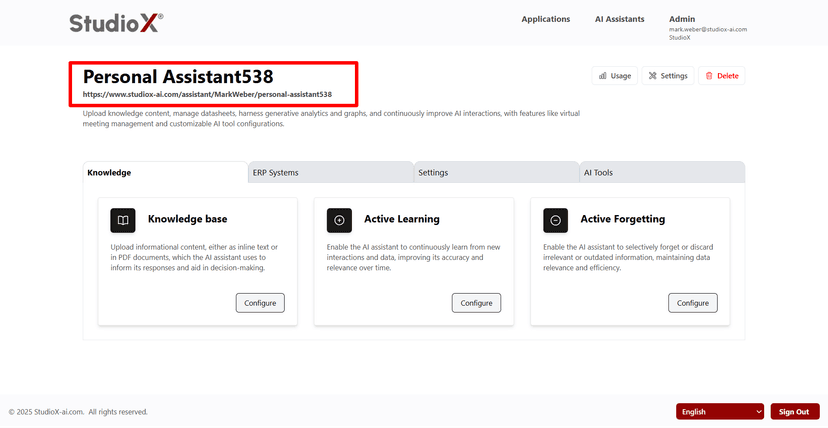This screenshot has height=428, width=828.
Task: Click the personal-assistant538 URL link
Action: tap(207, 95)
